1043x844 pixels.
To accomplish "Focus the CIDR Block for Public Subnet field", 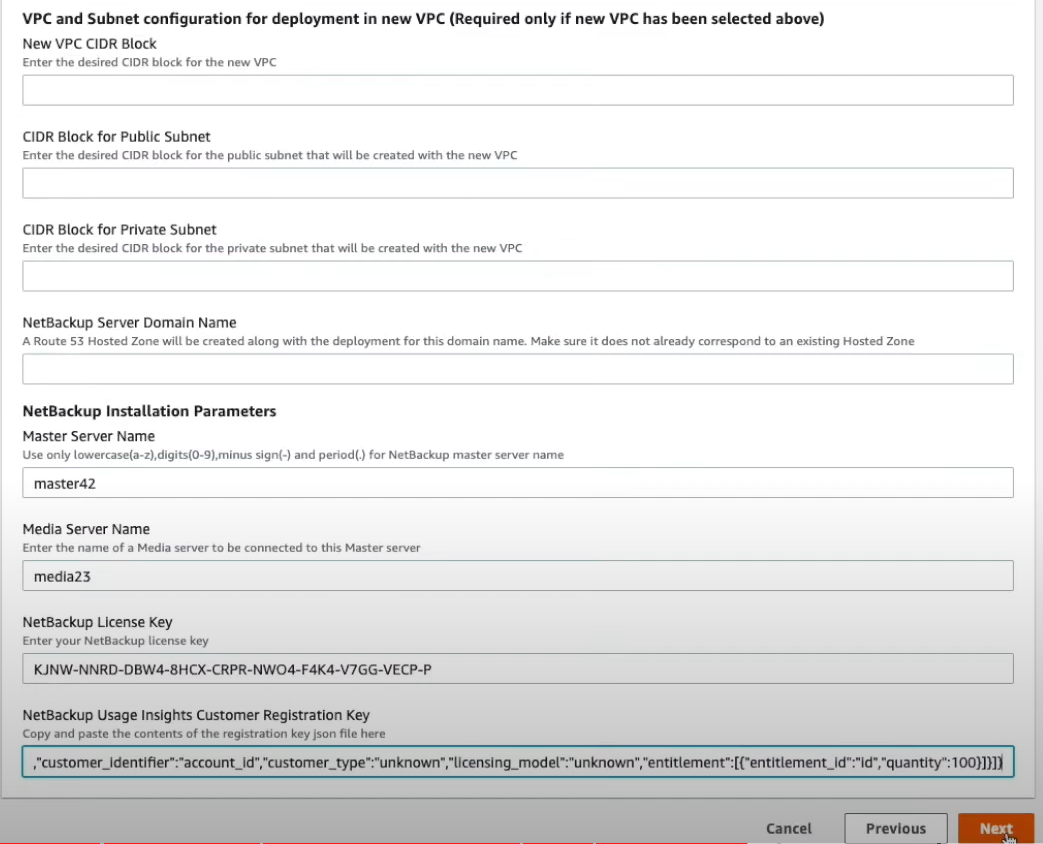I will tap(518, 183).
